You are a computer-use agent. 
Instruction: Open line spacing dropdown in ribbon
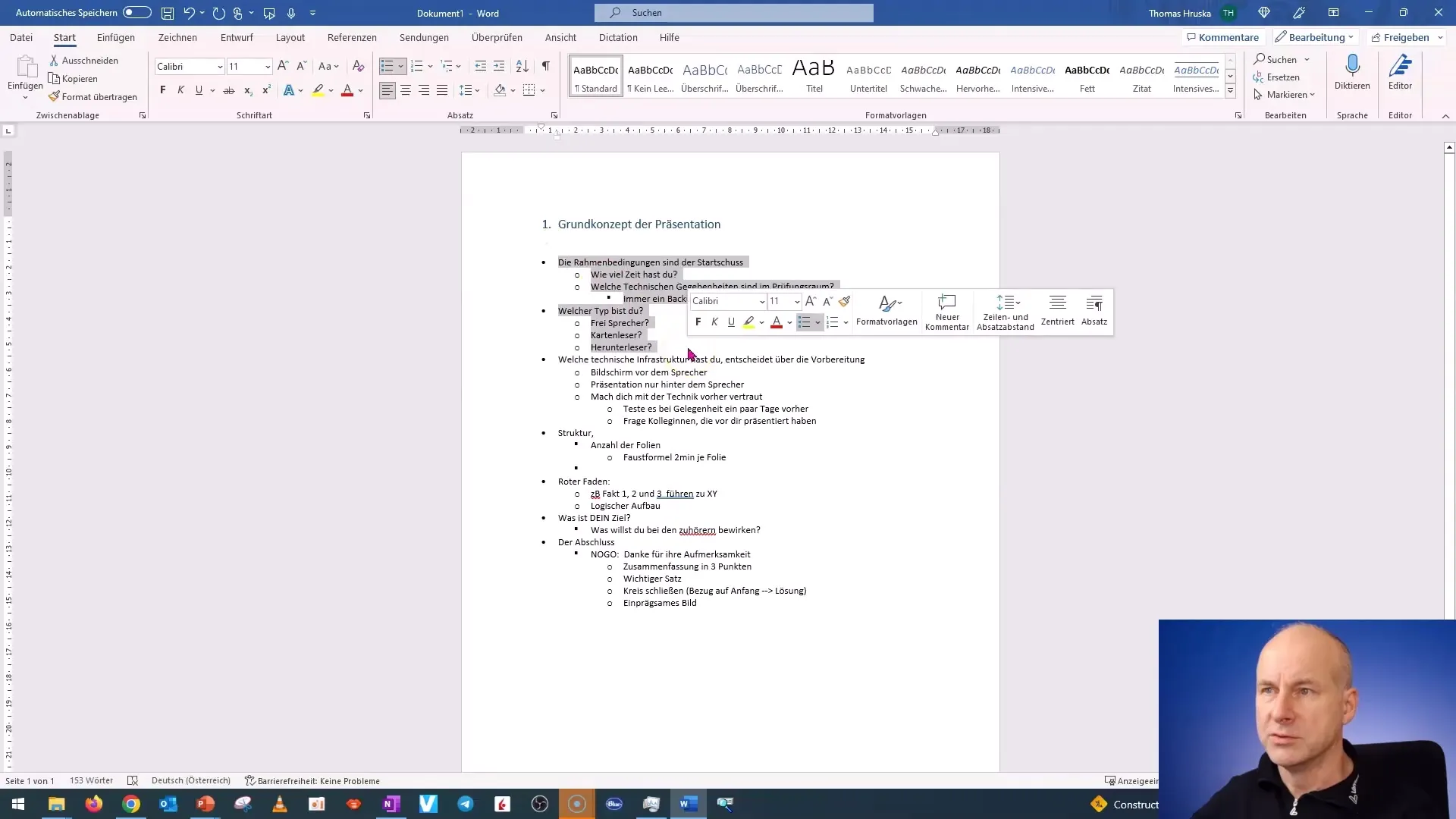(469, 90)
